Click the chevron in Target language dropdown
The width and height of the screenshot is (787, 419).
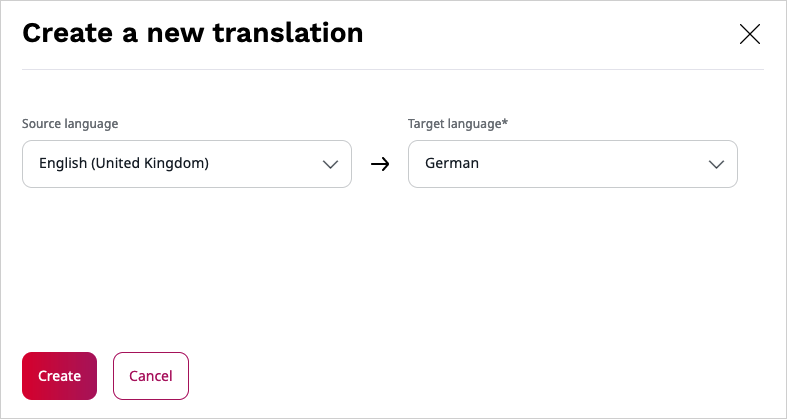click(x=716, y=164)
